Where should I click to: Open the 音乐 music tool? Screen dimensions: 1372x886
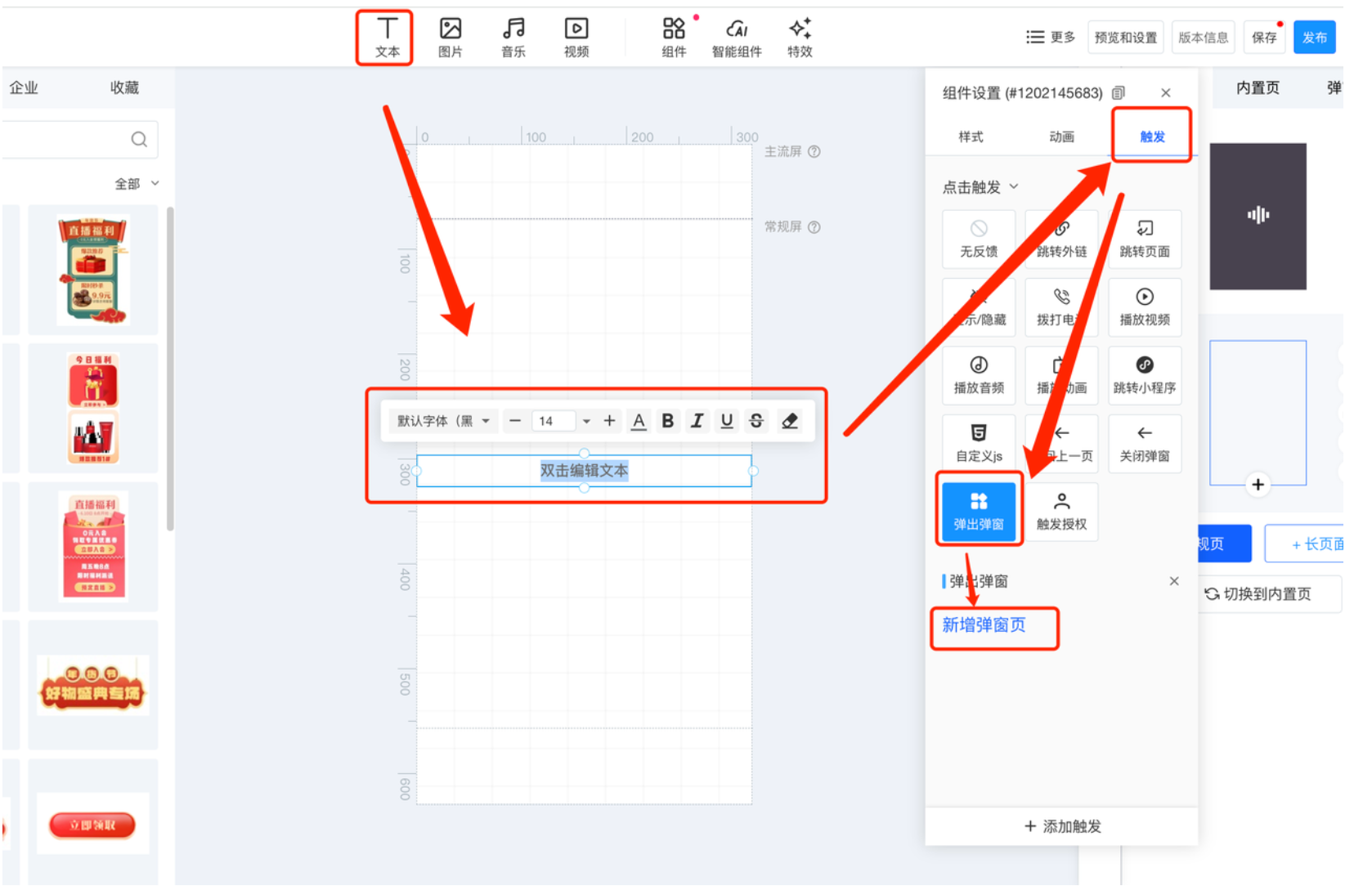513,37
